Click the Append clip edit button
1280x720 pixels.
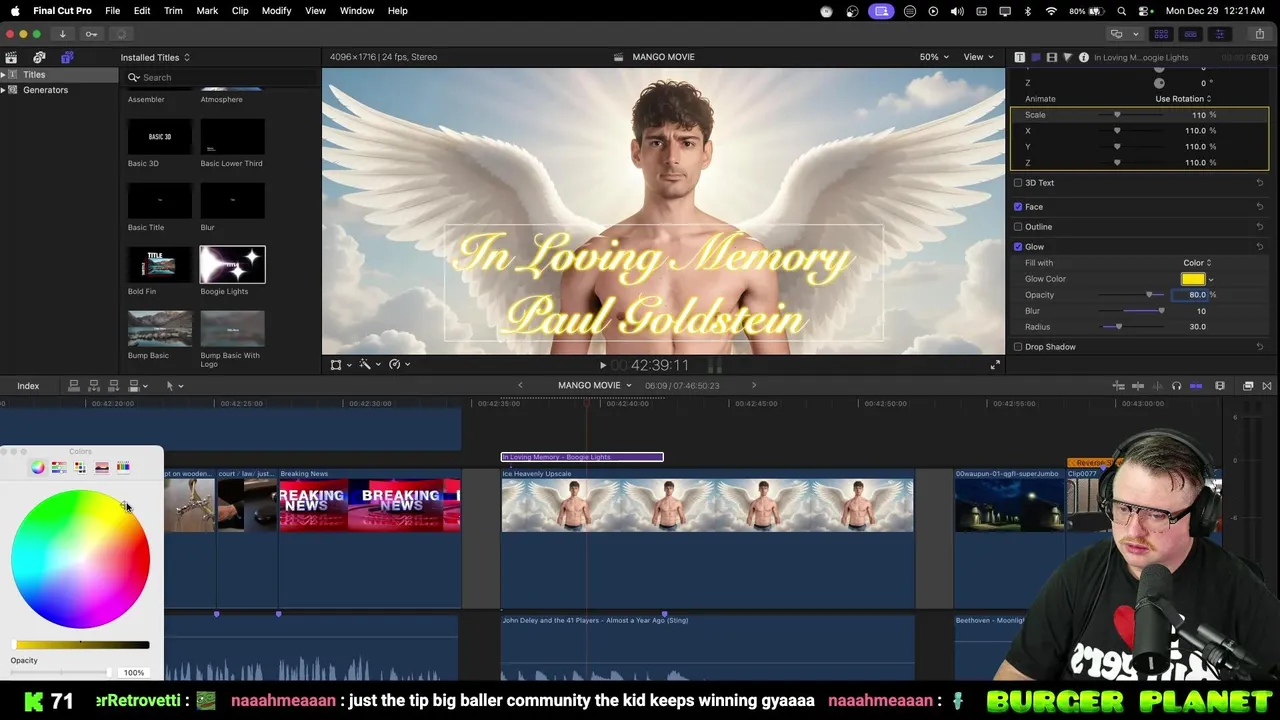click(113, 385)
